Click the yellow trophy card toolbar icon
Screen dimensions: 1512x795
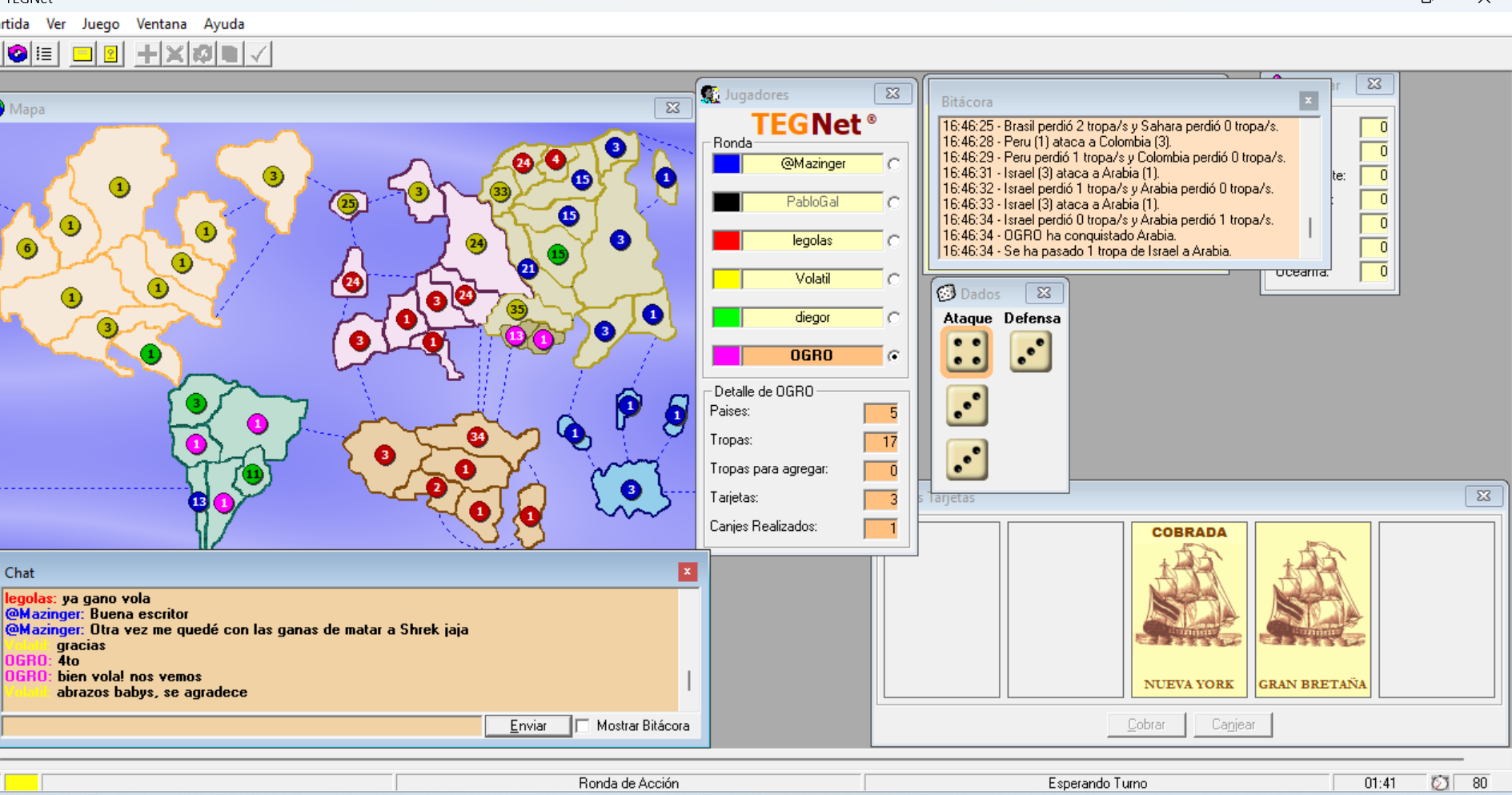coord(110,54)
